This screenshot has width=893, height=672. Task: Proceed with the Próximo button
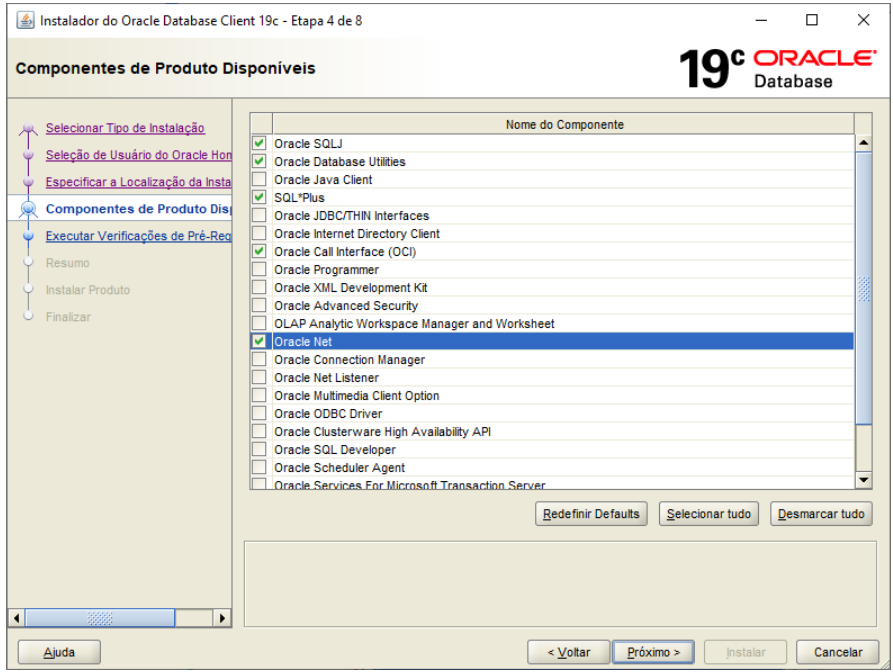tap(653, 652)
